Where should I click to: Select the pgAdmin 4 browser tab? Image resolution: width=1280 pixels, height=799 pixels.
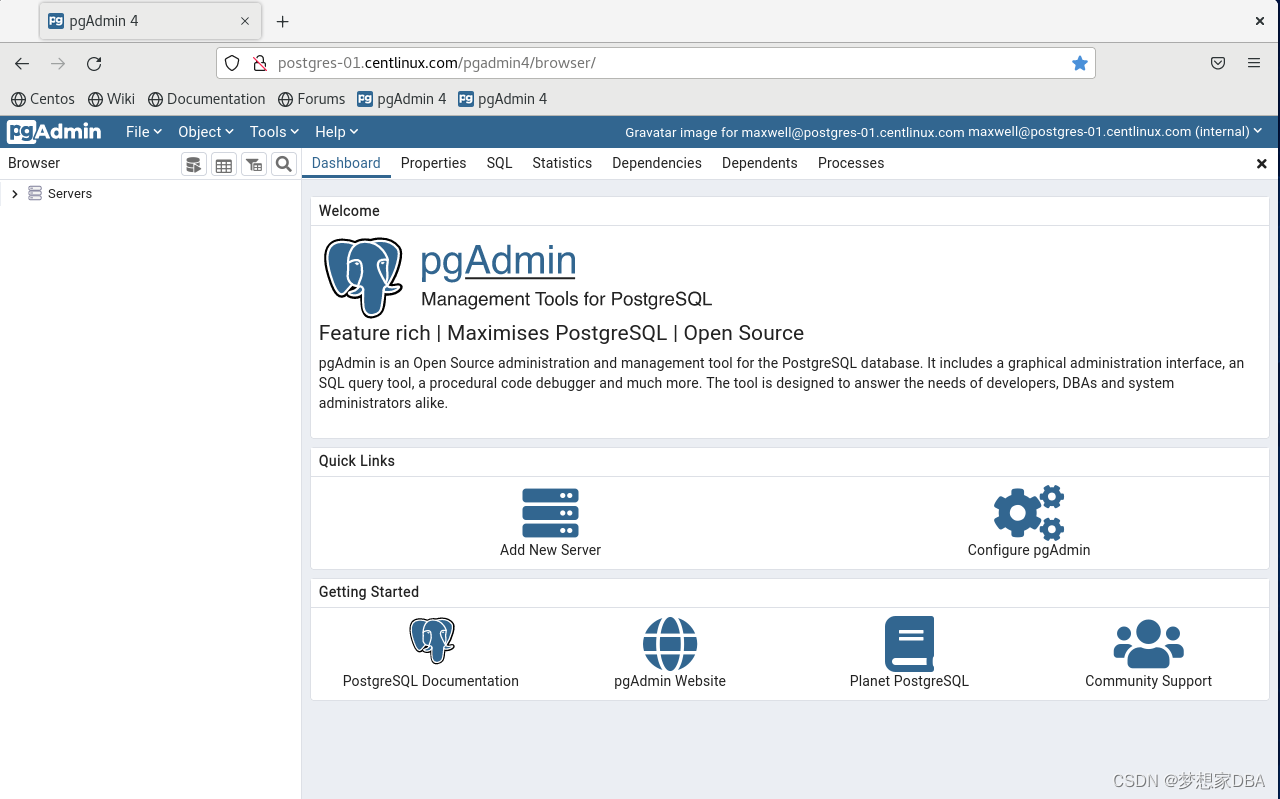tap(150, 21)
